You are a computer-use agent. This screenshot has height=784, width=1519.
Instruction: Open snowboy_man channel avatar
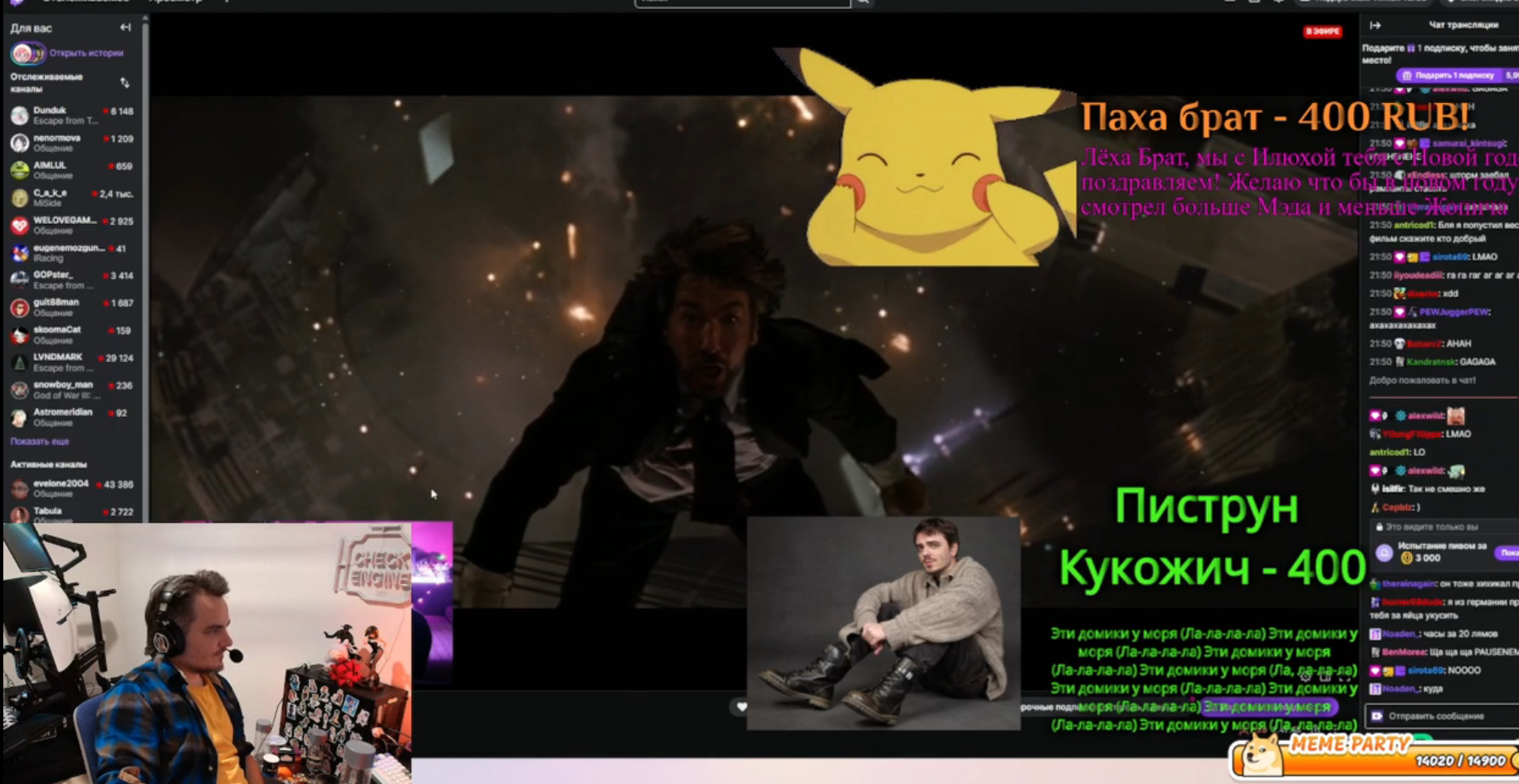pos(19,389)
